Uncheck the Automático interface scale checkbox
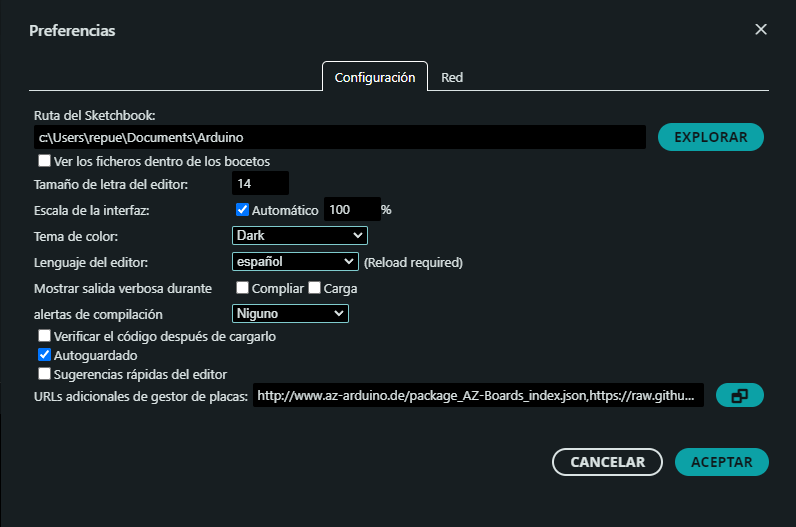This screenshot has height=527, width=796. coord(242,210)
